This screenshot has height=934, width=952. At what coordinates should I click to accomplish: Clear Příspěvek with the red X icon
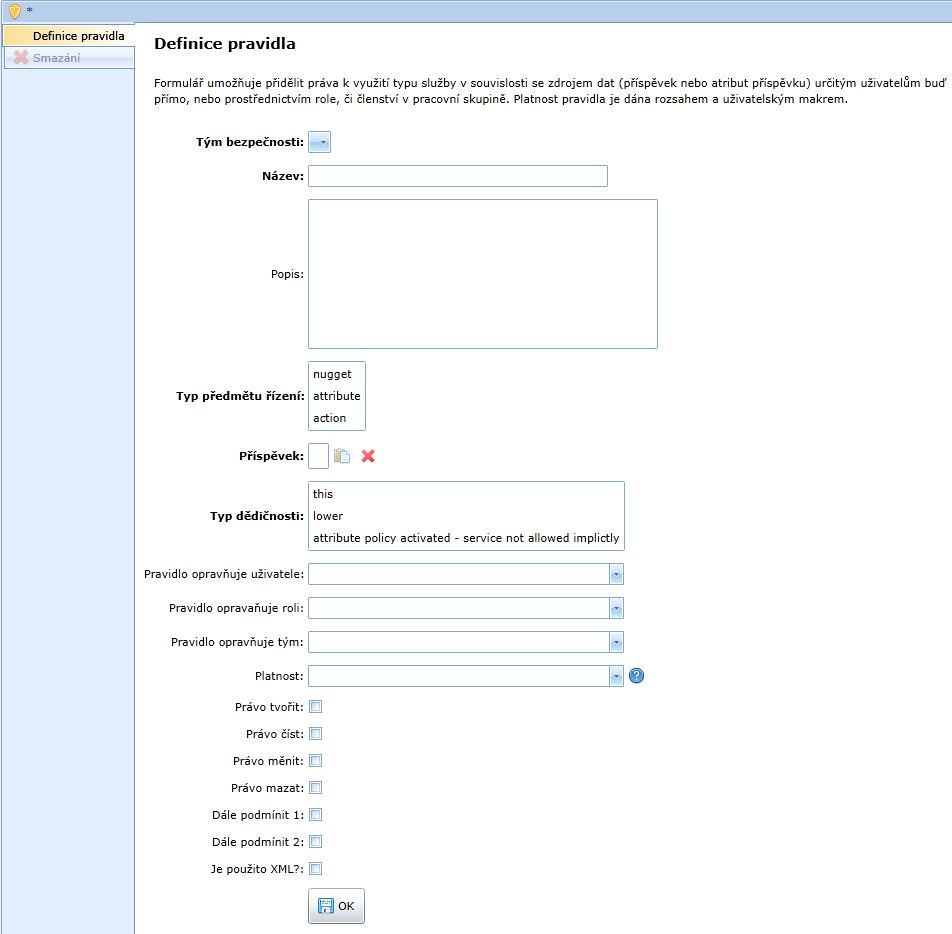click(368, 456)
